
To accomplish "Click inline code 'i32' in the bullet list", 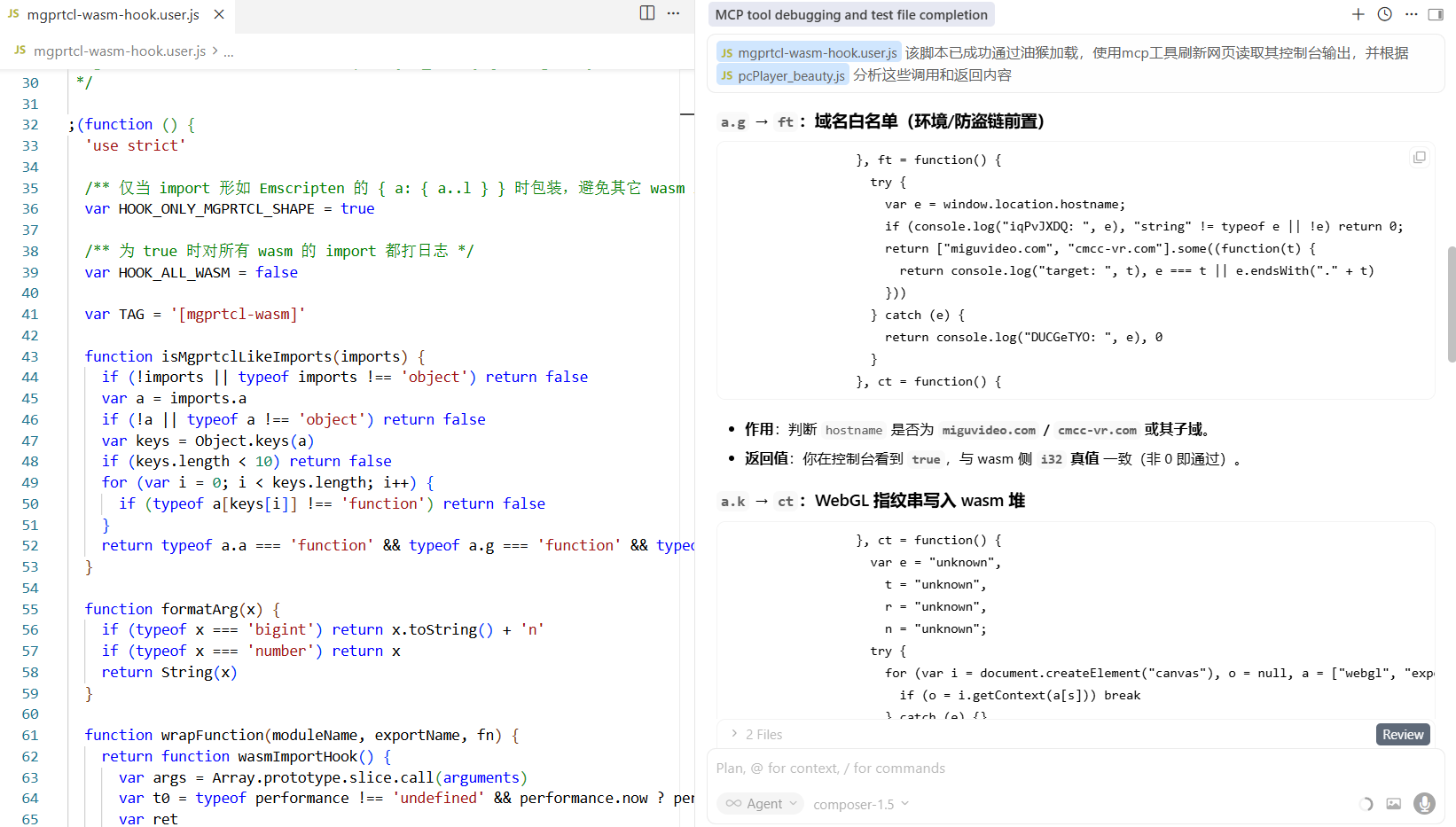I will point(1051,459).
